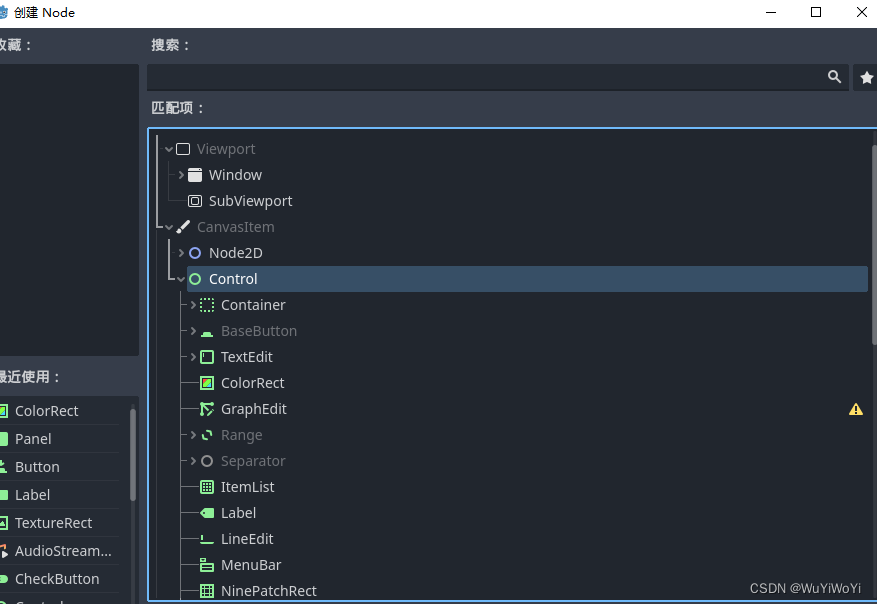Expand the Window node branch

coord(181,175)
